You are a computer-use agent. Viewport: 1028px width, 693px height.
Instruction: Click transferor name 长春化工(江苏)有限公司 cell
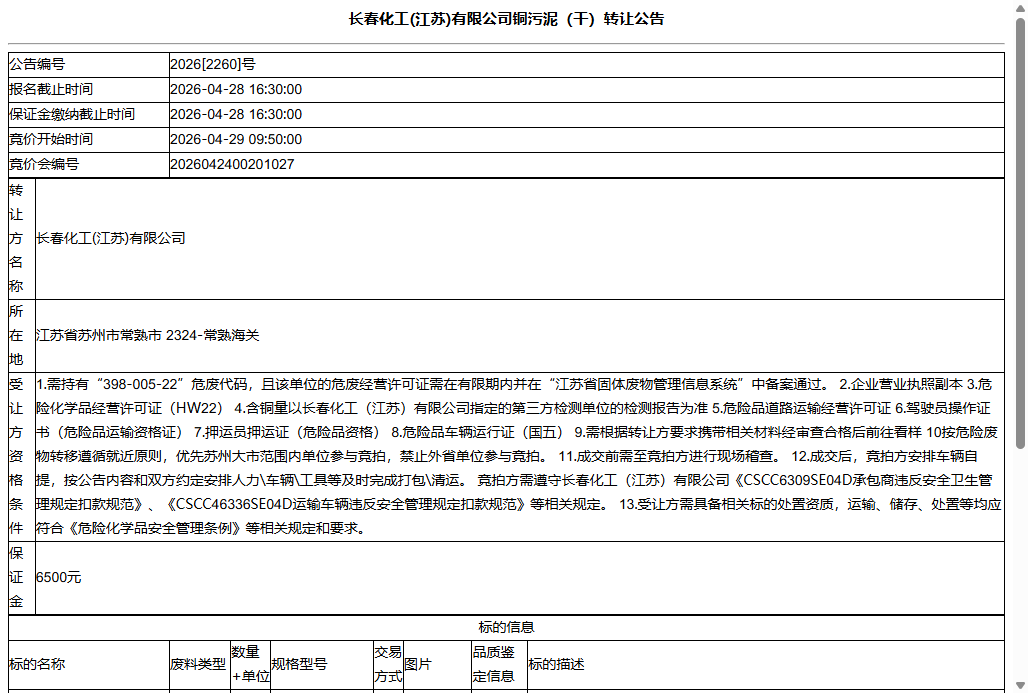pyautogui.click(x=519, y=239)
